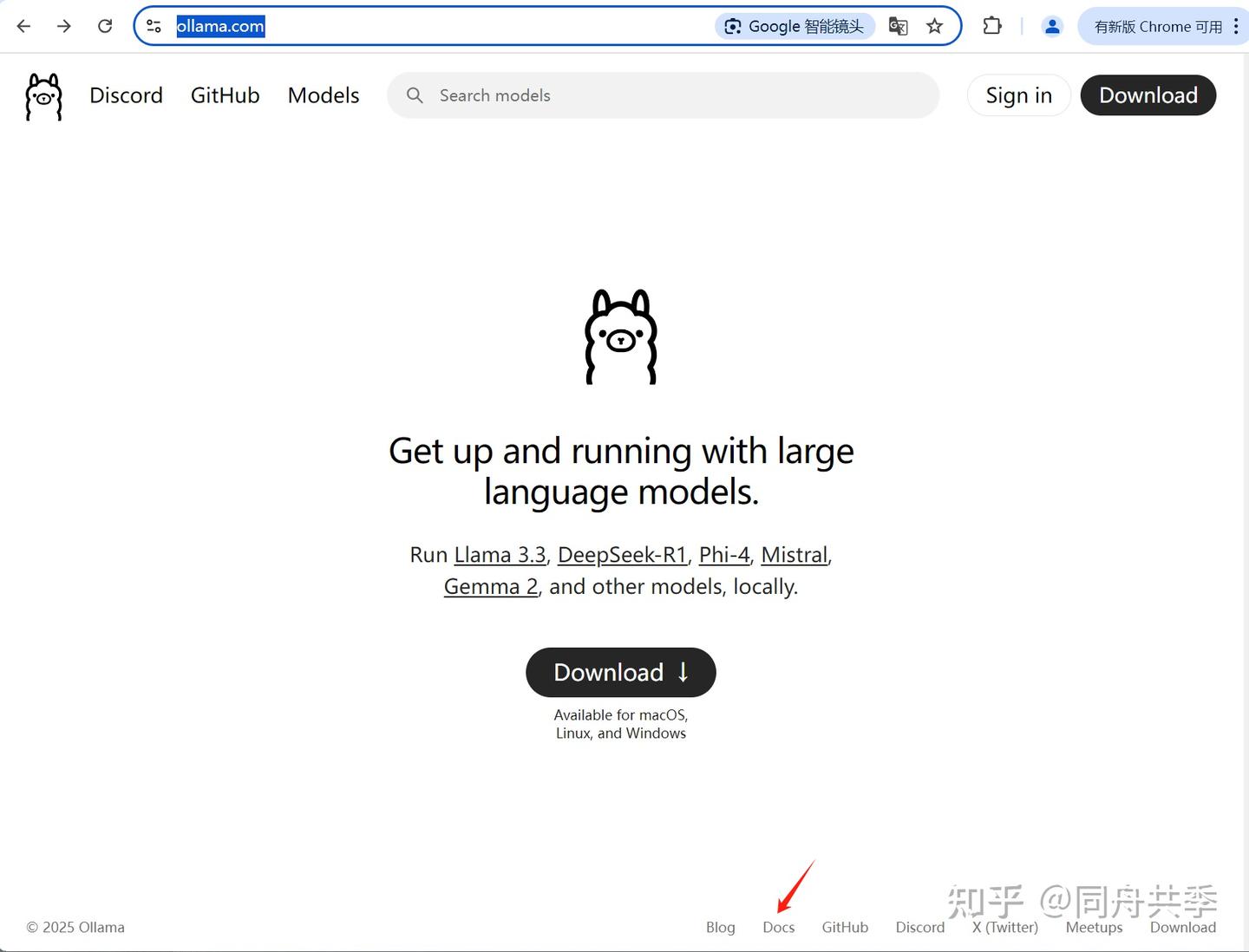Open the DeepSeek-R1 model link
This screenshot has width=1249, height=952.
tap(622, 555)
